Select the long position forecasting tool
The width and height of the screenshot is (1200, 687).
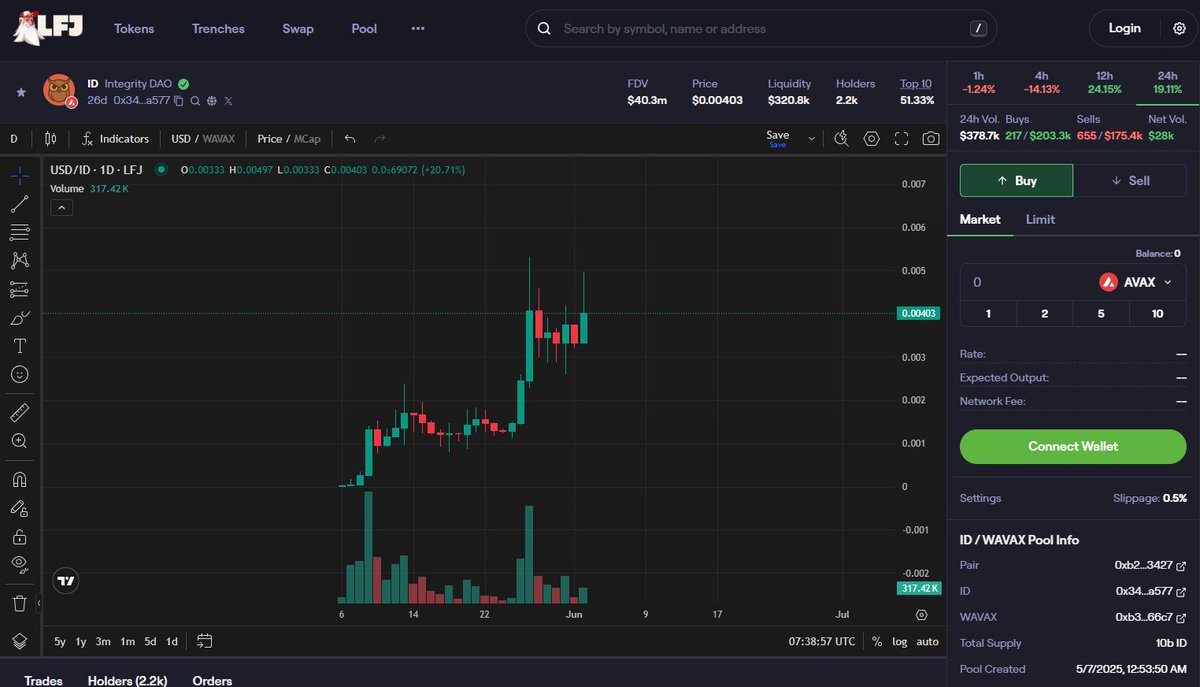(x=19, y=289)
